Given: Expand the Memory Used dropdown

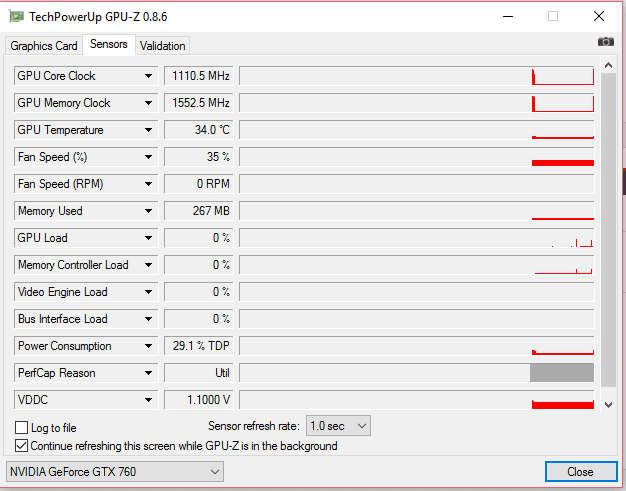Looking at the screenshot, I should click(x=149, y=211).
